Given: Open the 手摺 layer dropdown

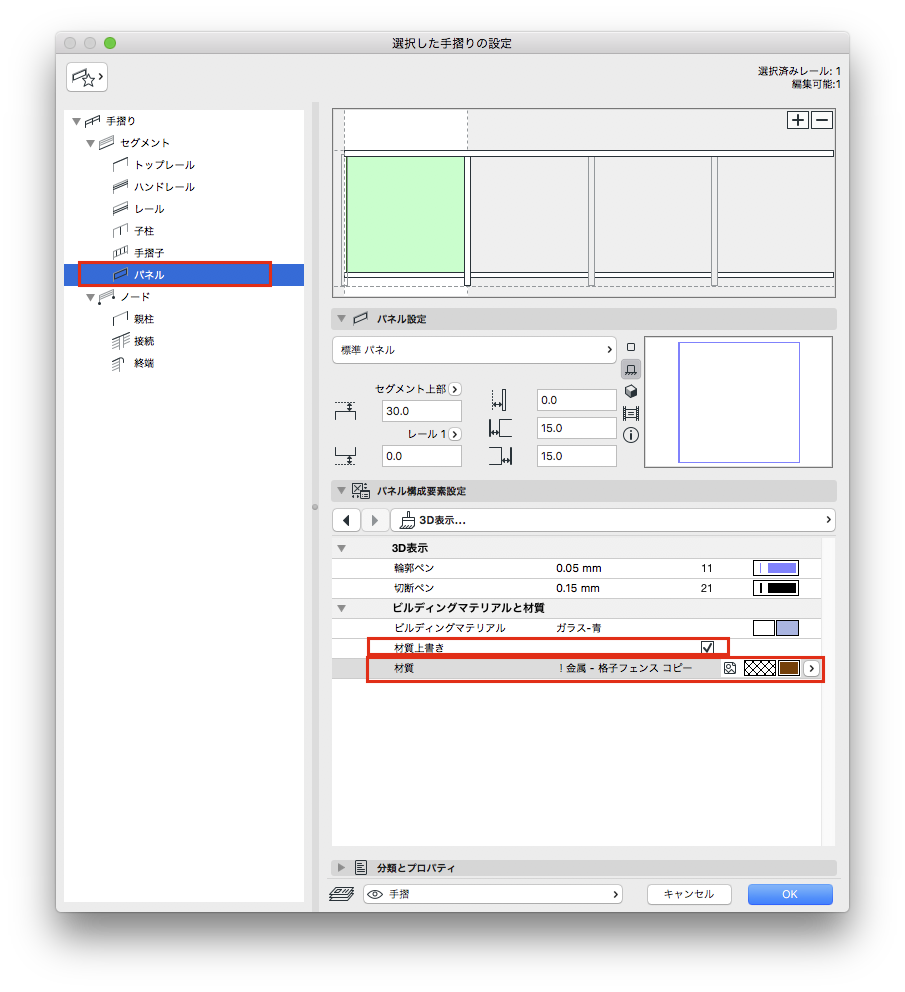Looking at the screenshot, I should click(x=493, y=894).
